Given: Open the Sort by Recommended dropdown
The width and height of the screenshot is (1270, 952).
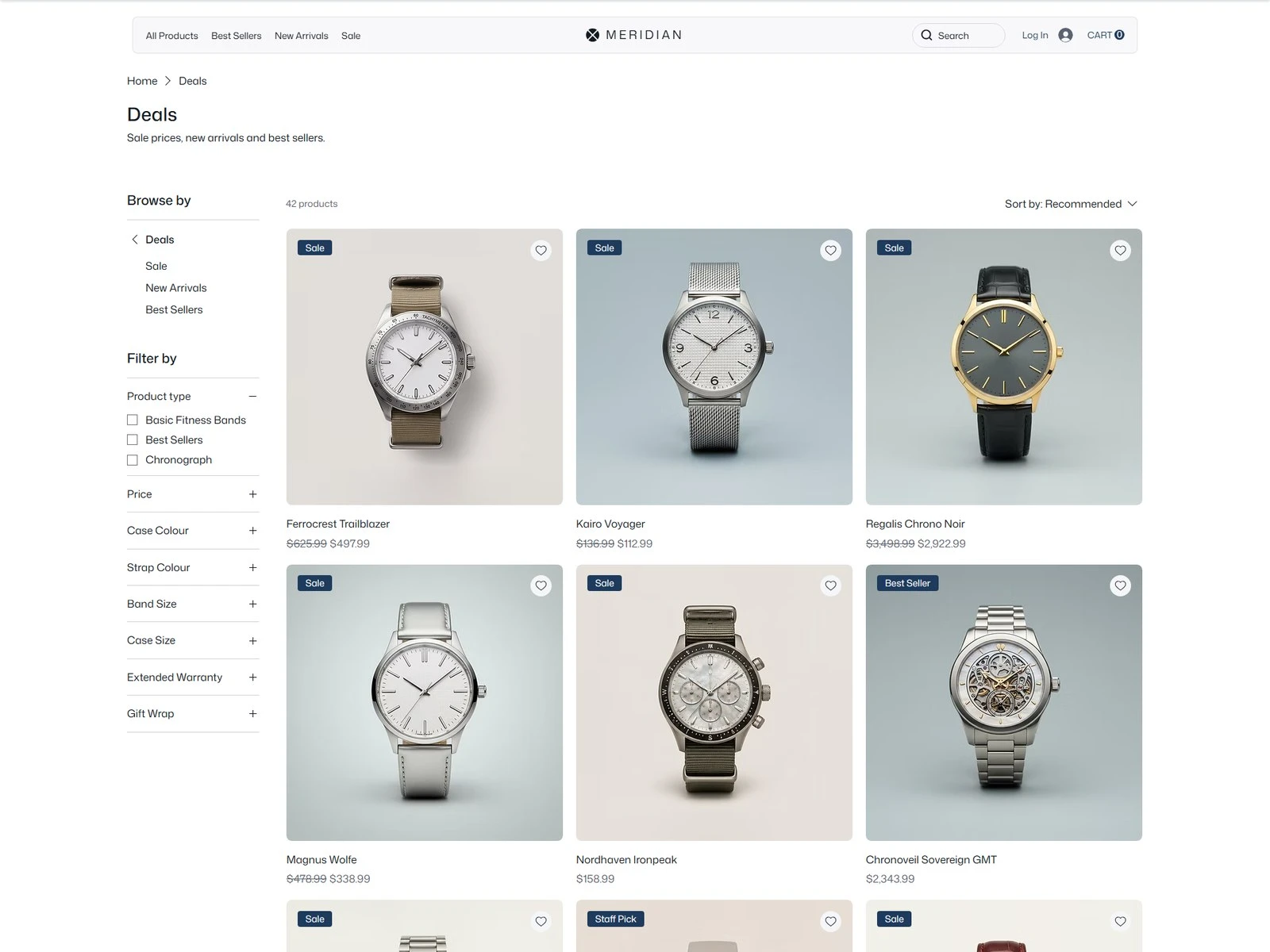Looking at the screenshot, I should (1071, 204).
